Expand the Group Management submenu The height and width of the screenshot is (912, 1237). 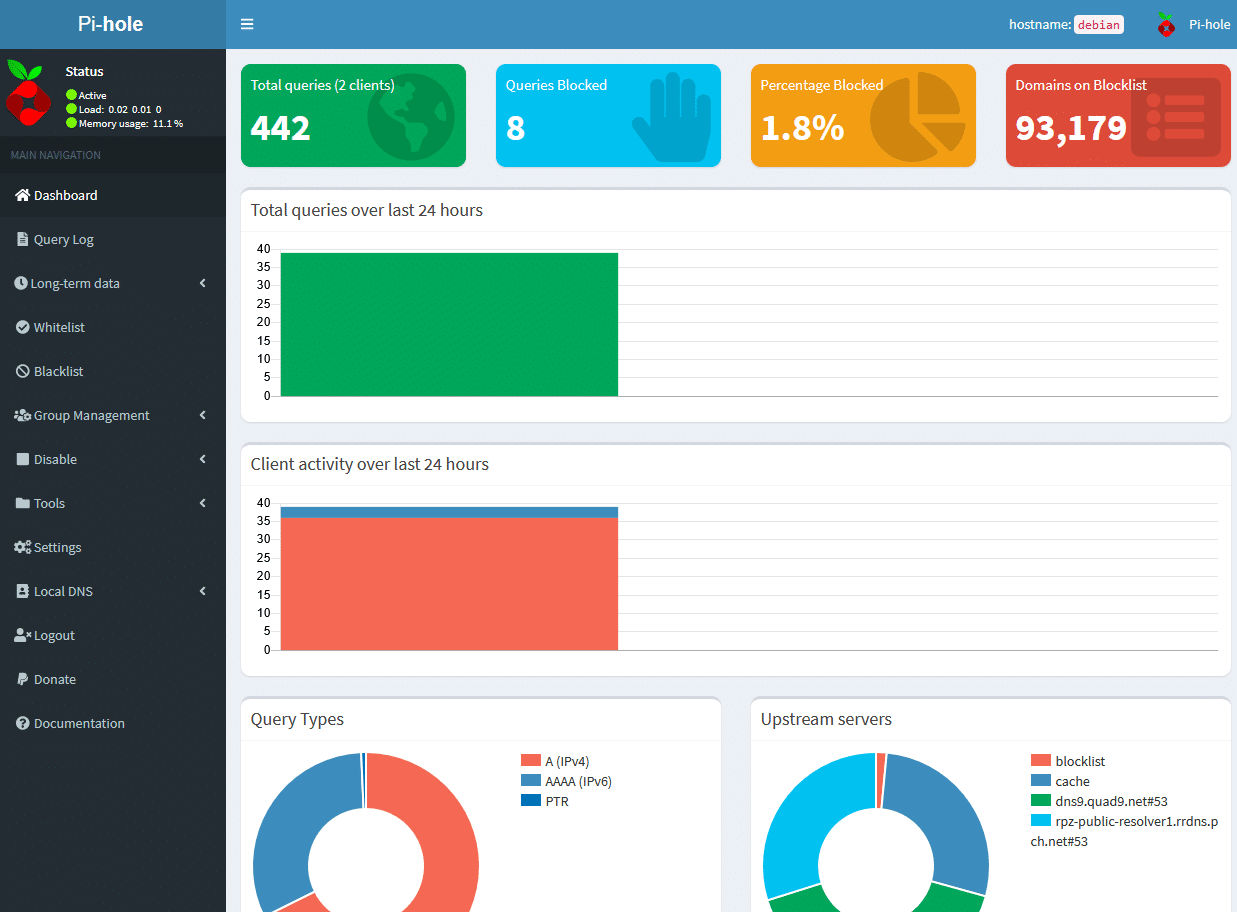(x=203, y=416)
